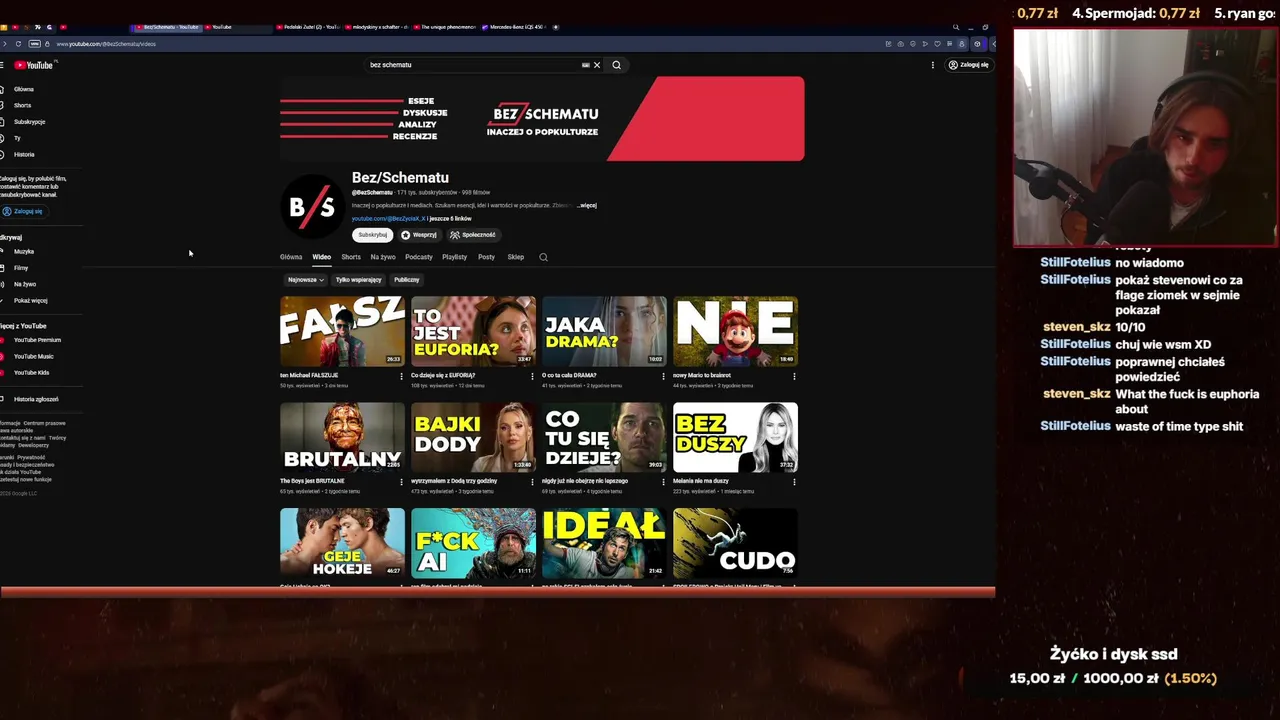Switch to the 'Mercedes-Benz EQS 450' browser tab
This screenshot has width=1280, height=720.
[x=517, y=27]
